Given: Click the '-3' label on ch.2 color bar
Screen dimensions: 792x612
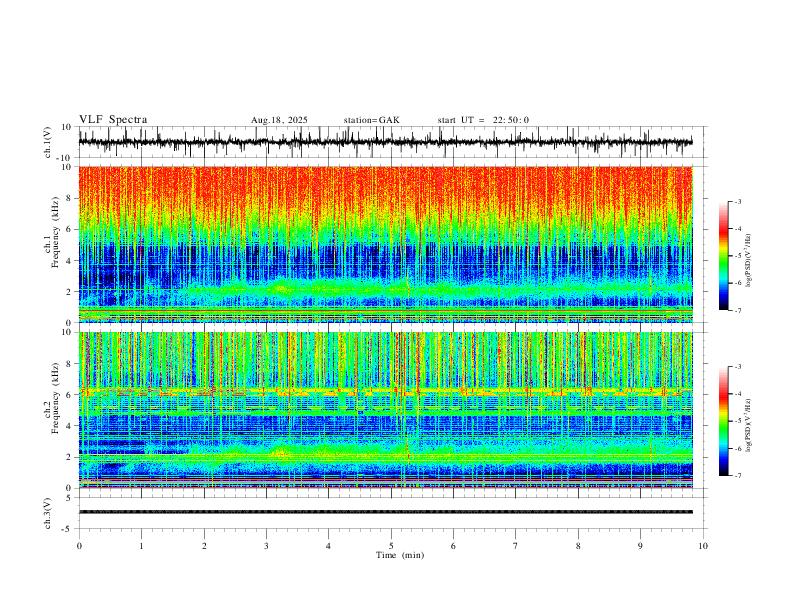Looking at the screenshot, I should [x=738, y=367].
